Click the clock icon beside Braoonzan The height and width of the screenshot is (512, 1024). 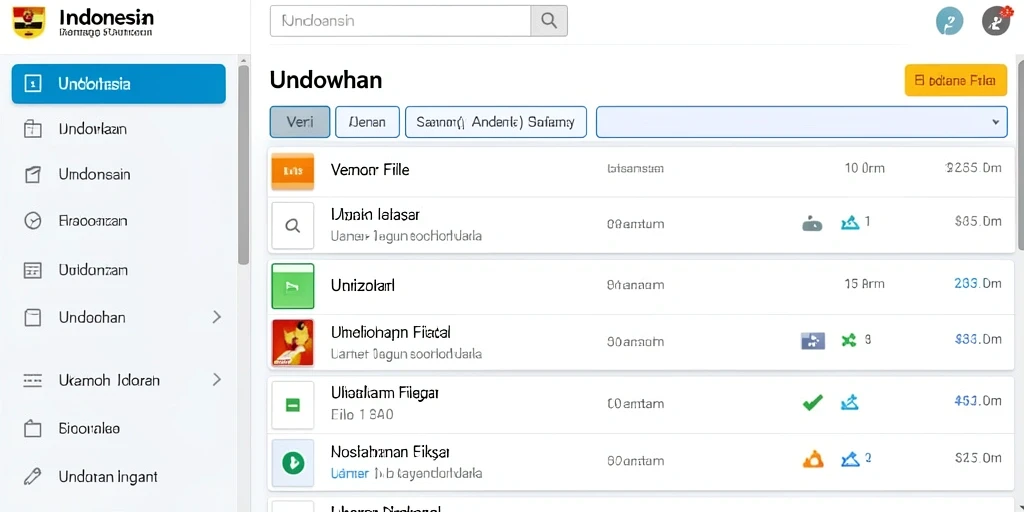tap(33, 221)
